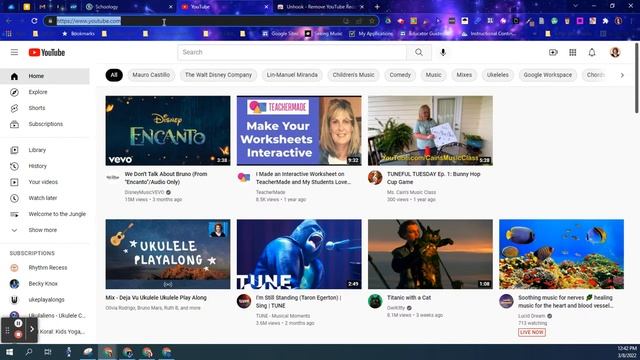Viewport: 640px width, 360px height.
Task: Open Make Your Worksheets Interactive thumbnail
Action: [299, 131]
